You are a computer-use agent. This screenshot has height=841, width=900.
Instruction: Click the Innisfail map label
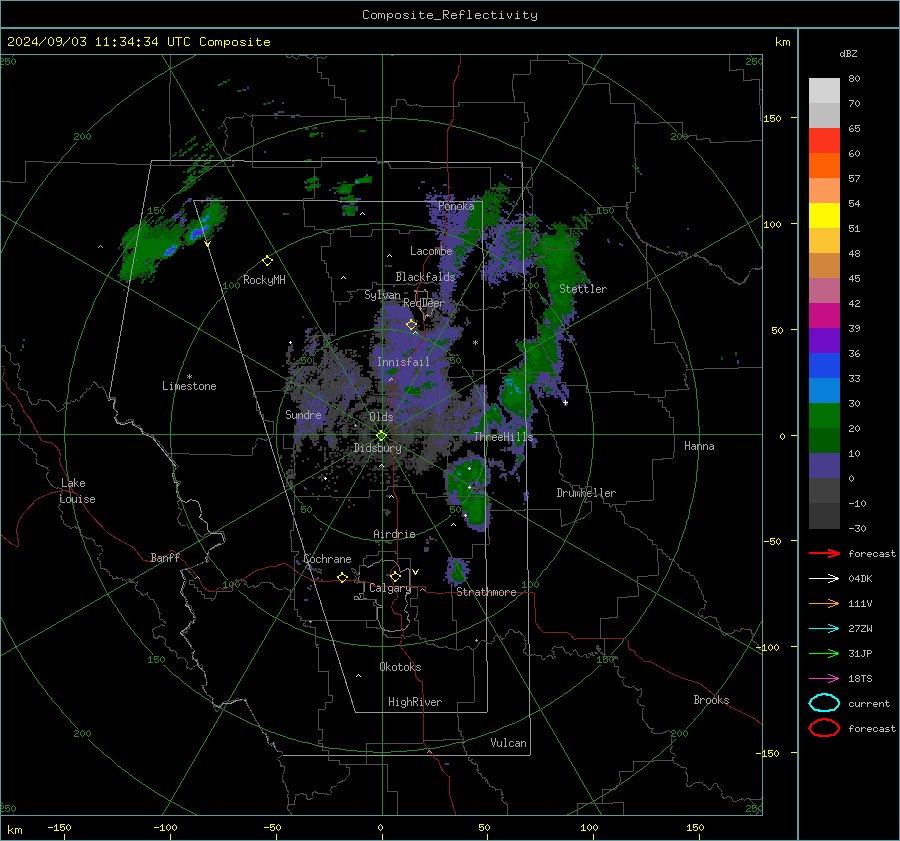403,362
